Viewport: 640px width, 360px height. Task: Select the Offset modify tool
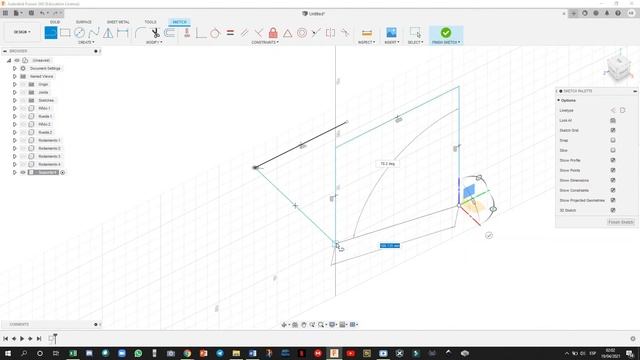pyautogui.click(x=170, y=33)
